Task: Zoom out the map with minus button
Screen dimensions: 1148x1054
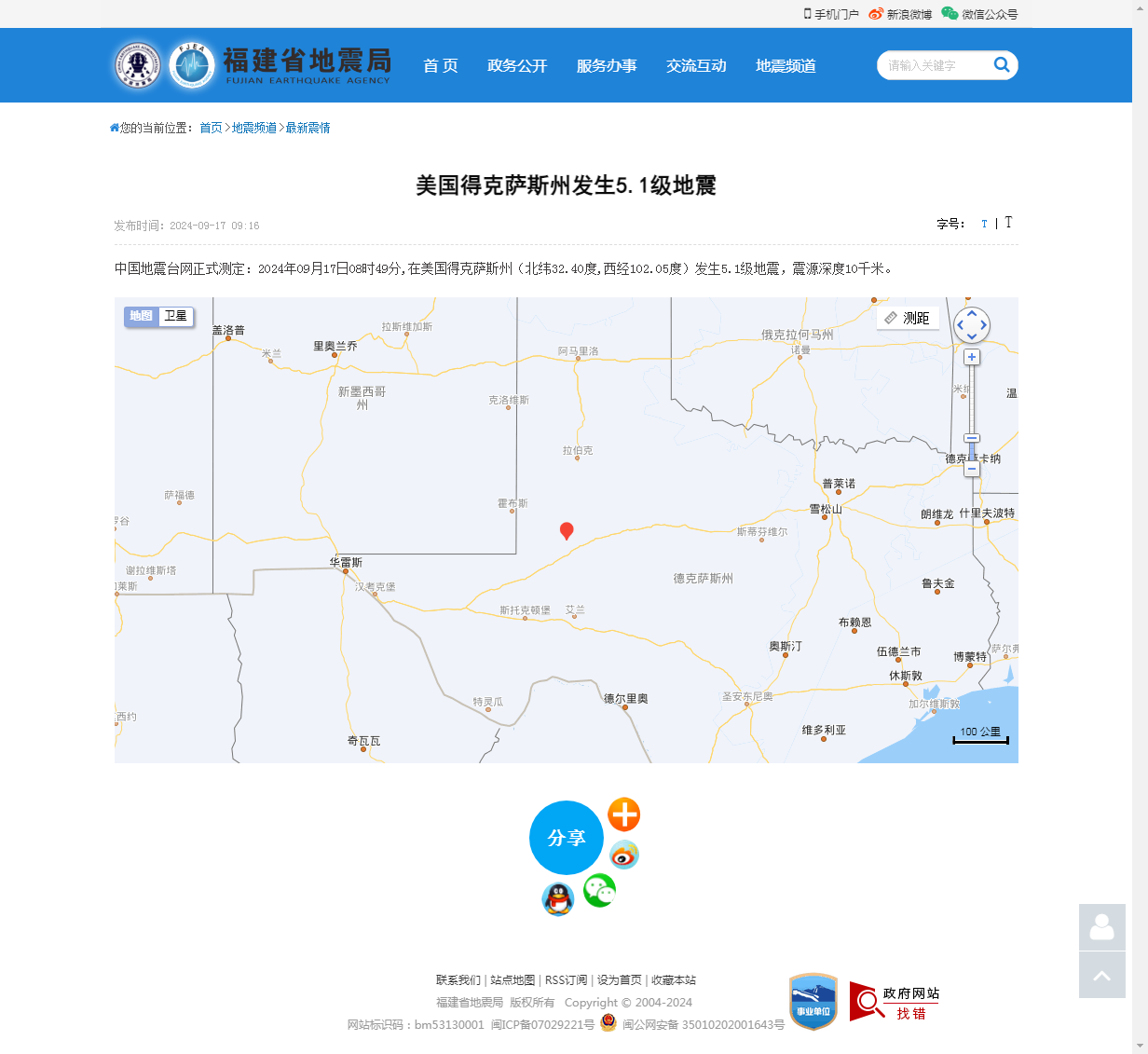Action: [972, 470]
